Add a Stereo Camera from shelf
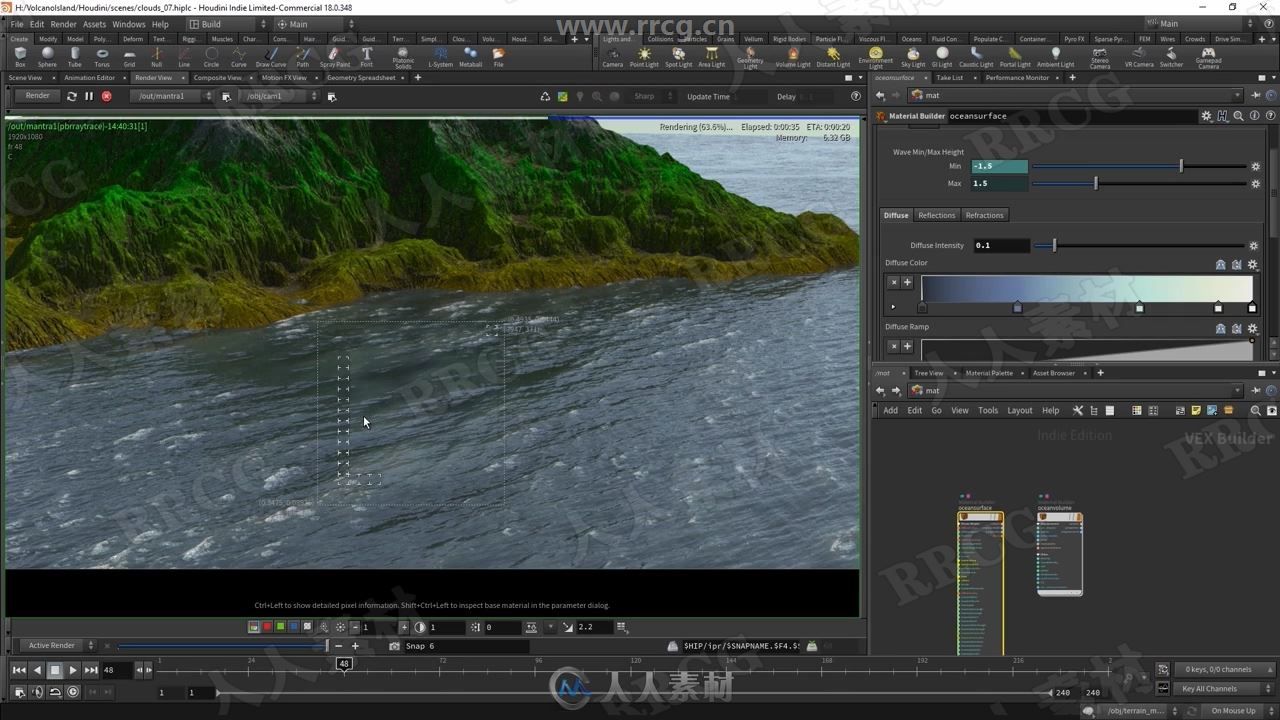Image resolution: width=1280 pixels, height=720 pixels. (1100, 58)
